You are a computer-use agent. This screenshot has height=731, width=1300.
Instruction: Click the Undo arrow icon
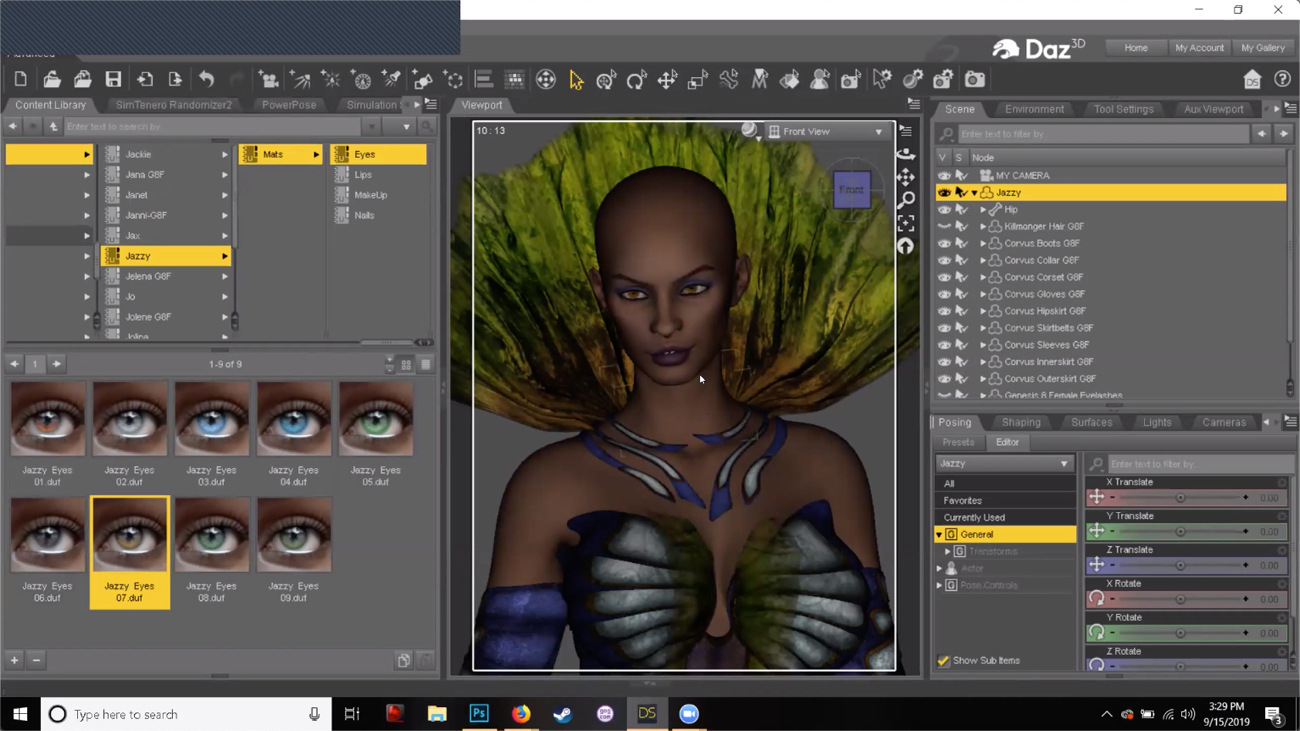(x=206, y=79)
